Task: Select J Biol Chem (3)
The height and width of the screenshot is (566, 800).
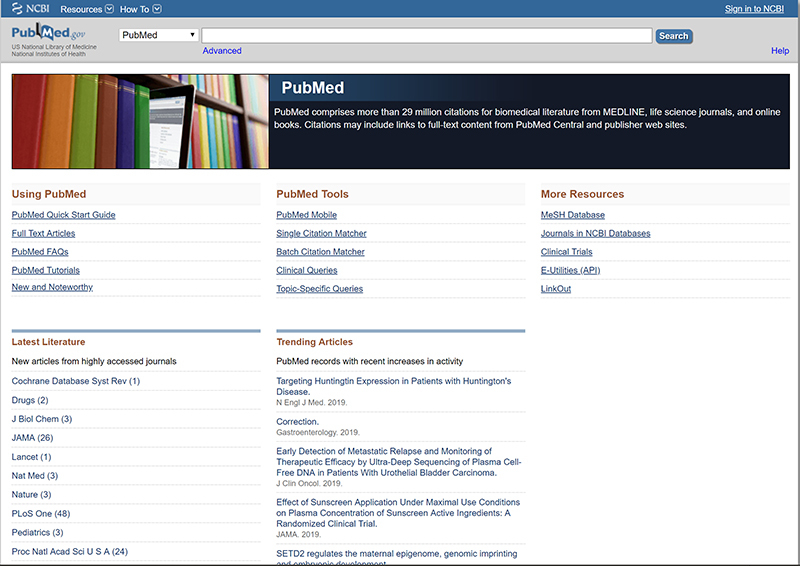Action: coord(42,419)
